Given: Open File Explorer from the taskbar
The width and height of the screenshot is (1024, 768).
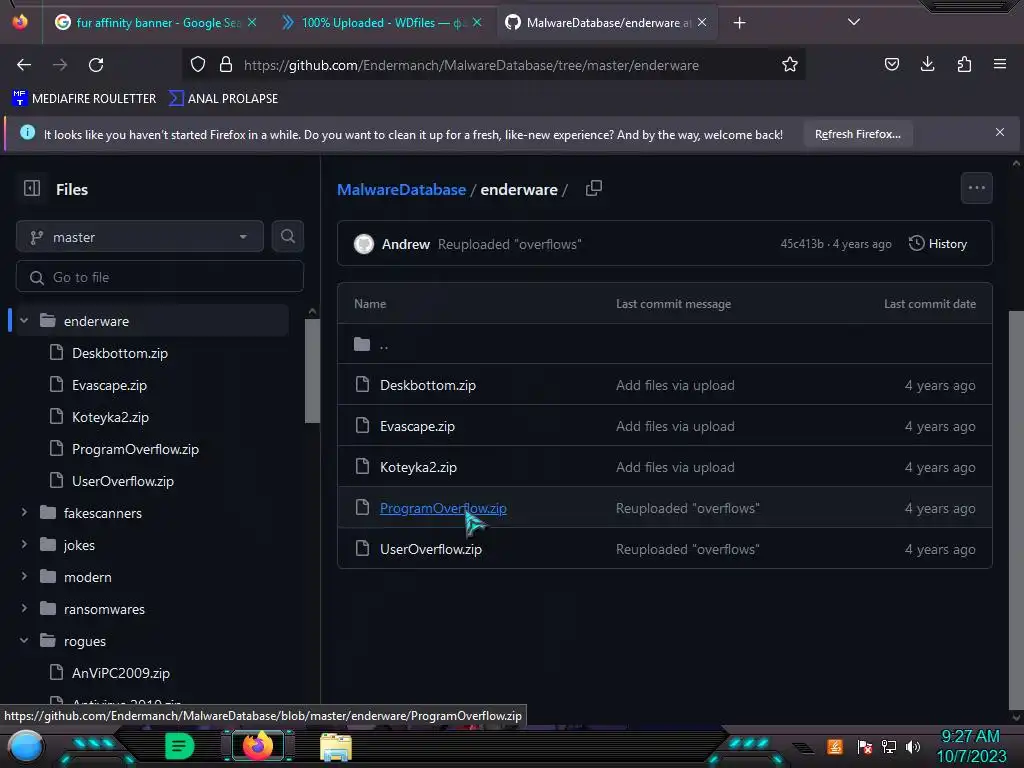Looking at the screenshot, I should pyautogui.click(x=336, y=746).
